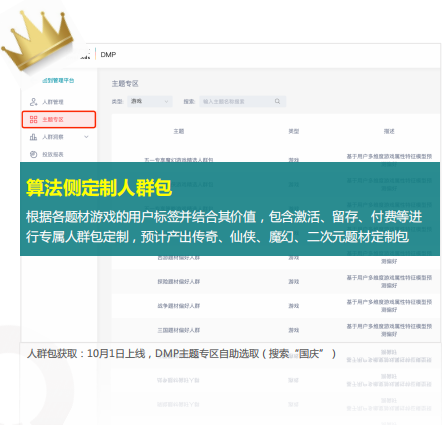Screen dimensions: 442x425
Task: Open 人群管理 in the sidebar
Action: tap(53, 102)
